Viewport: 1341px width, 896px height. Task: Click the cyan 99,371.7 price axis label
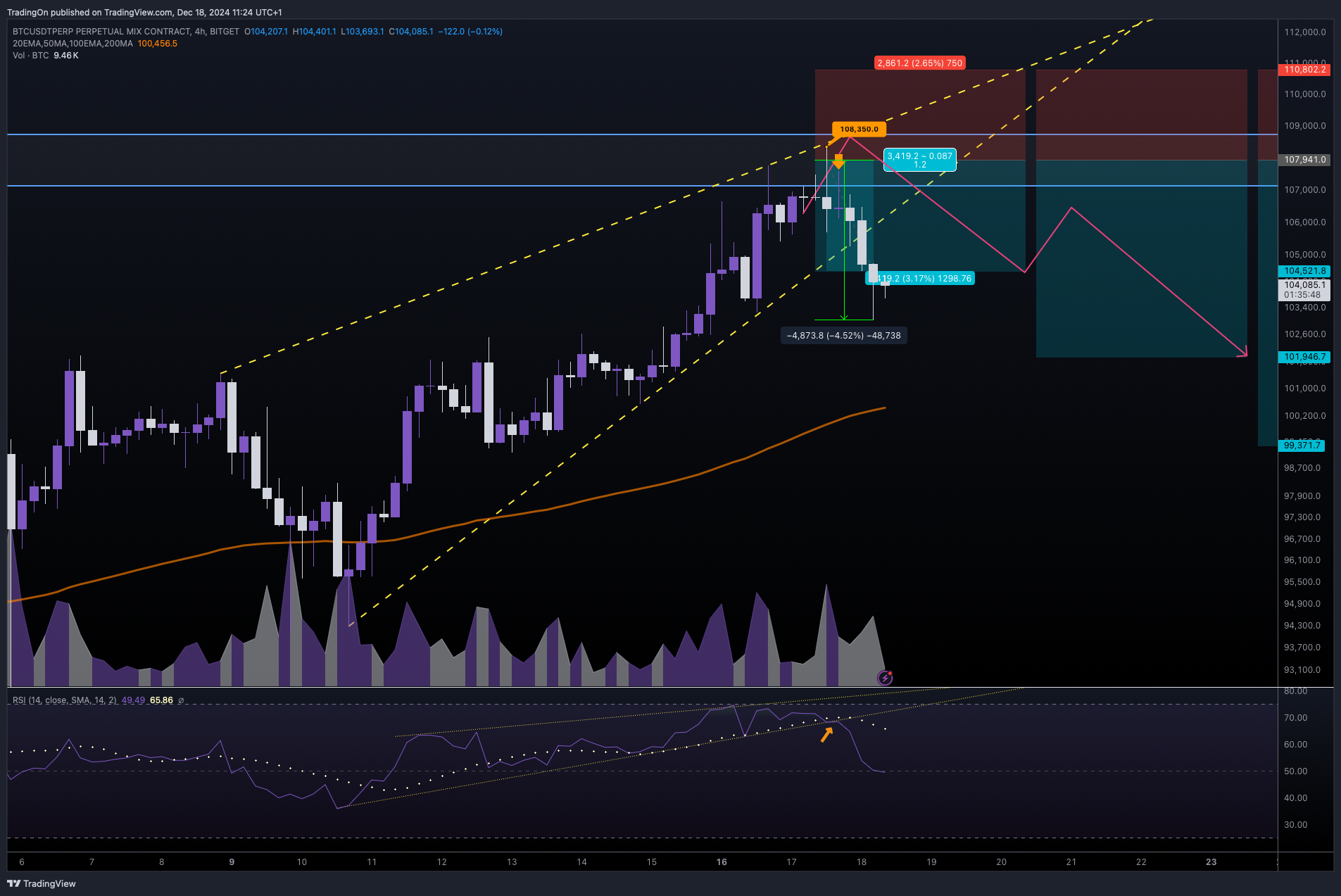click(1302, 446)
